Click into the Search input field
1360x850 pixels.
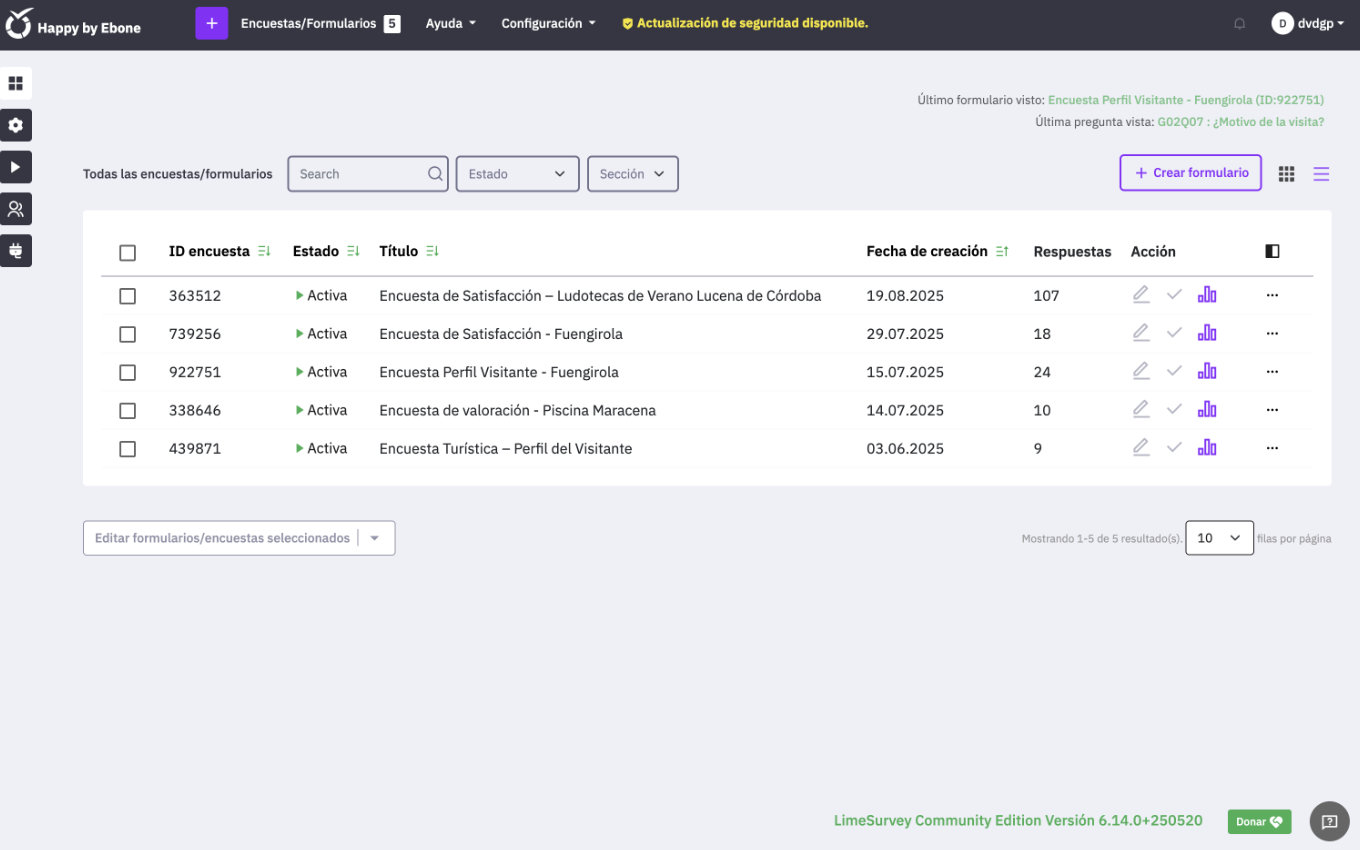(x=358, y=174)
